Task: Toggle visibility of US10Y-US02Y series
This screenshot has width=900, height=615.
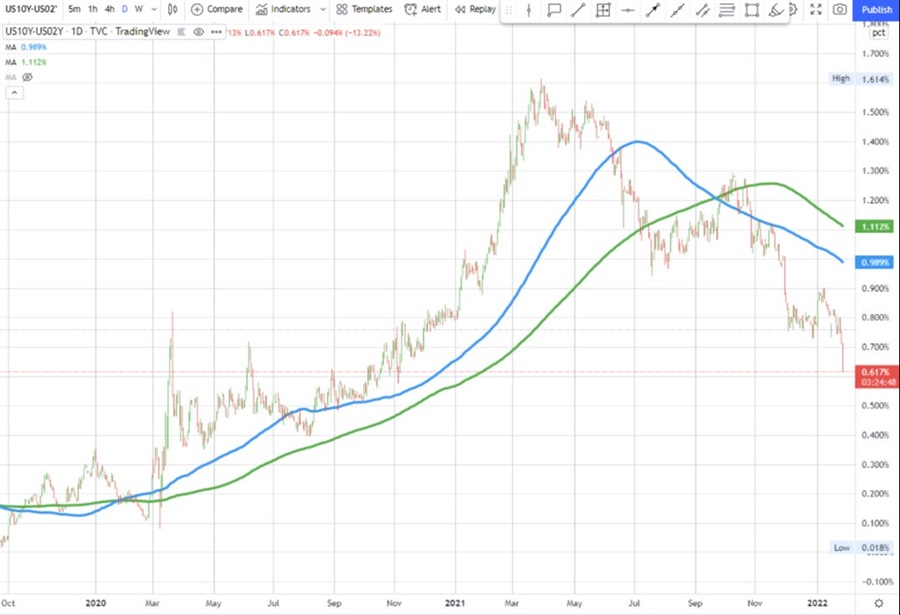Action: coord(199,32)
